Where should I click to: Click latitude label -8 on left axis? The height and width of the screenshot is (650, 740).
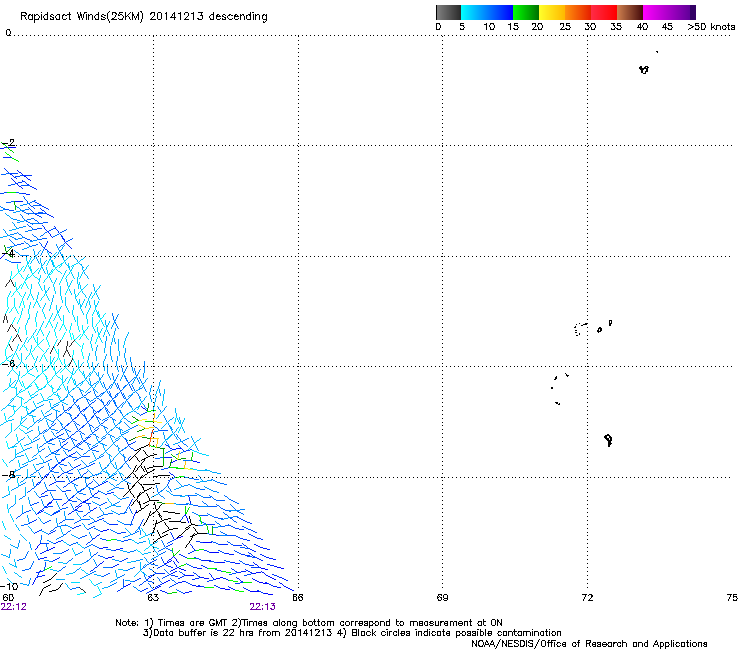tap(8, 474)
